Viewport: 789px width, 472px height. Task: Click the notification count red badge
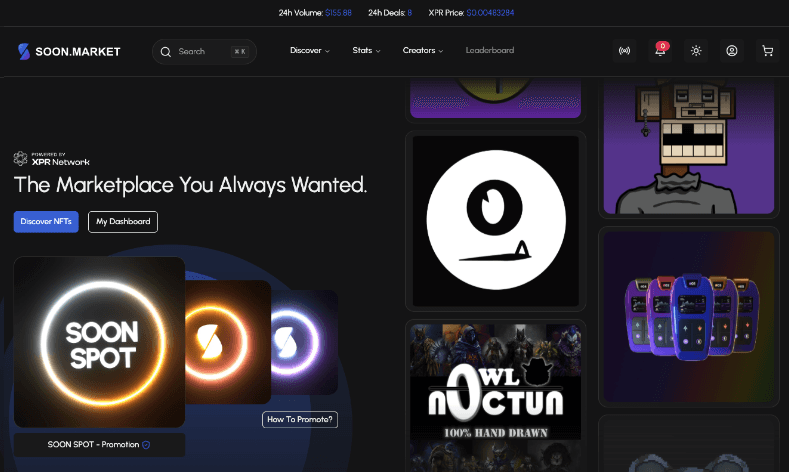point(663,46)
